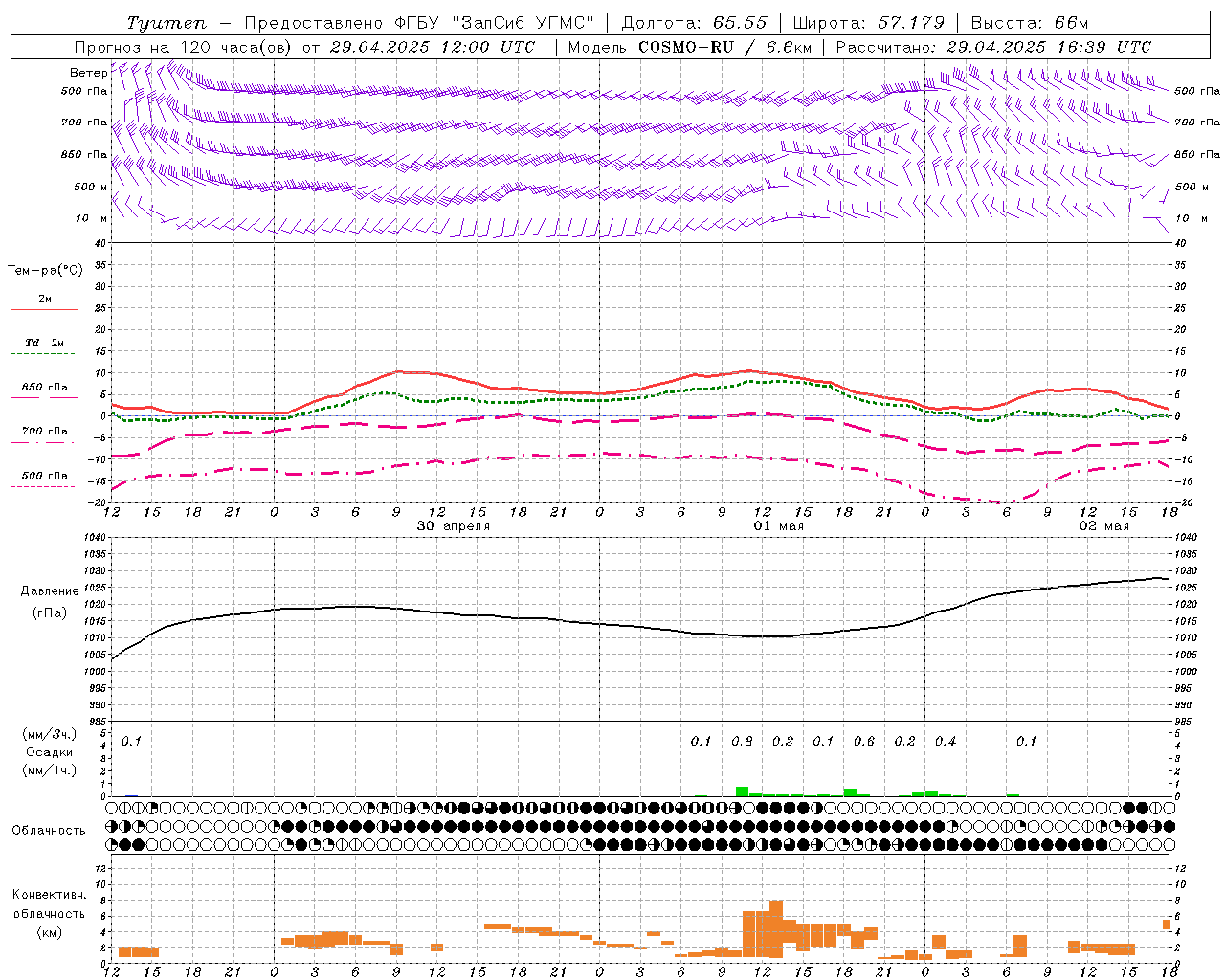This screenshot has height=980, width=1225.
Task: Click the "Осадки" precipitation label
Action: coord(49,752)
